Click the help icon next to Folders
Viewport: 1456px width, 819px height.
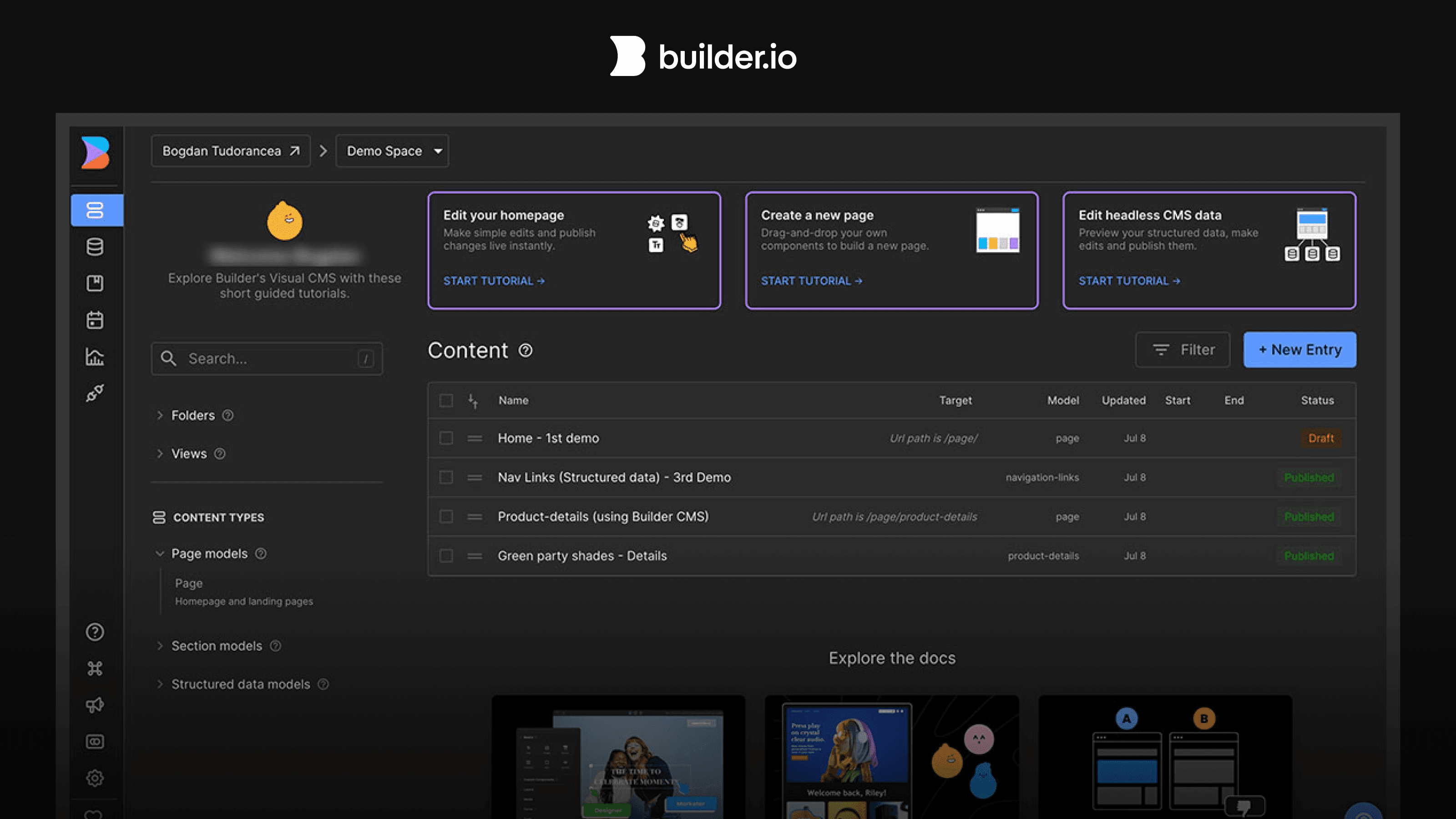pyautogui.click(x=228, y=415)
